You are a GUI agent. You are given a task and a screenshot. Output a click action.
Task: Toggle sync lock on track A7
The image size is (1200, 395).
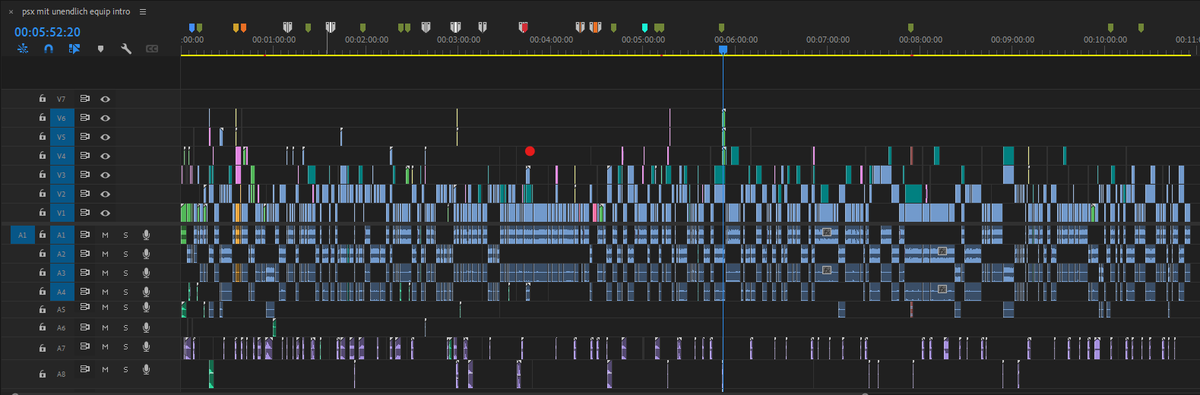point(85,347)
